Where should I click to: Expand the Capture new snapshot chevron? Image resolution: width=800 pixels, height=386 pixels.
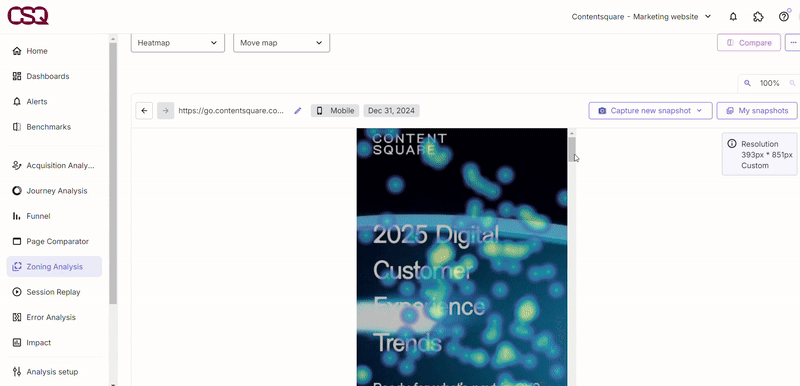click(699, 111)
